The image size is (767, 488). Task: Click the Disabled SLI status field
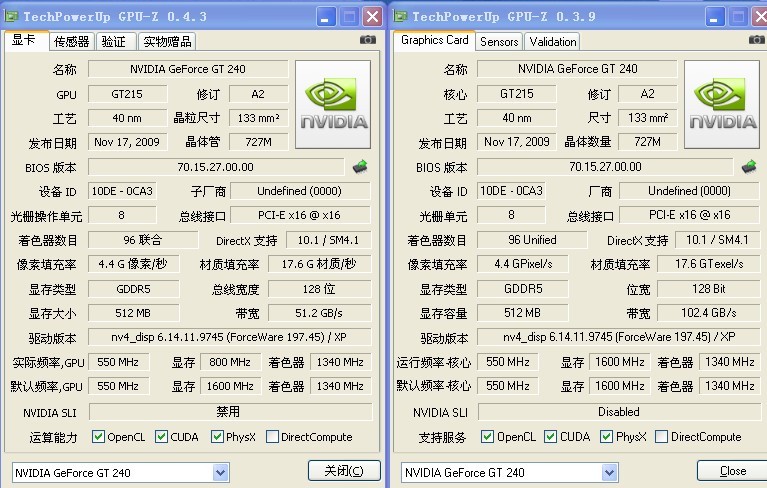pyautogui.click(x=619, y=412)
